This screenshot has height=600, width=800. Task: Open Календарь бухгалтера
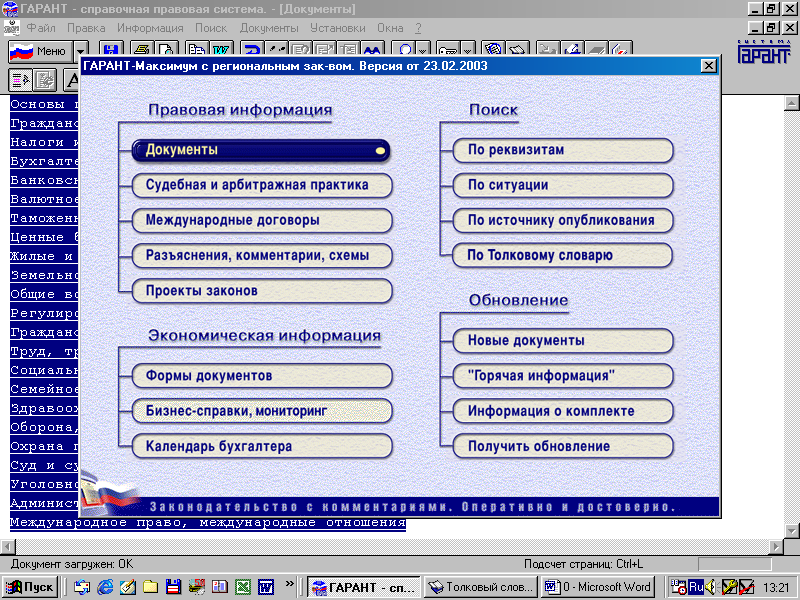pos(262,446)
